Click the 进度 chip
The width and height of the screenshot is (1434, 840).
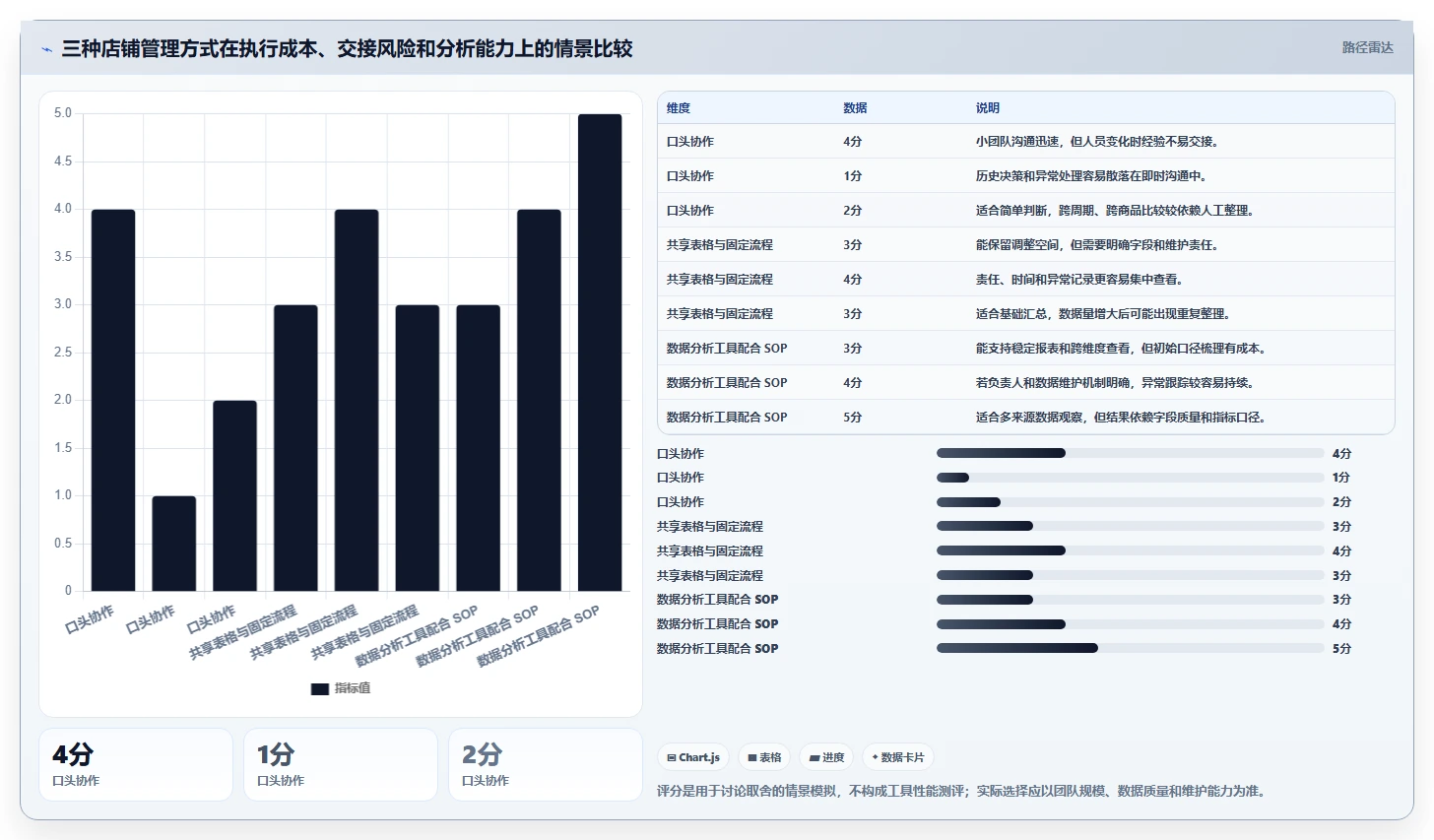coord(826,757)
